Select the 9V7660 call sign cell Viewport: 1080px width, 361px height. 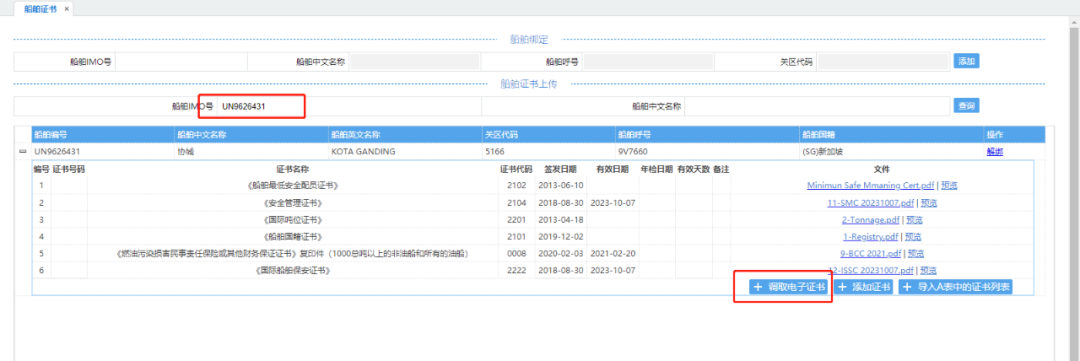click(x=707, y=152)
